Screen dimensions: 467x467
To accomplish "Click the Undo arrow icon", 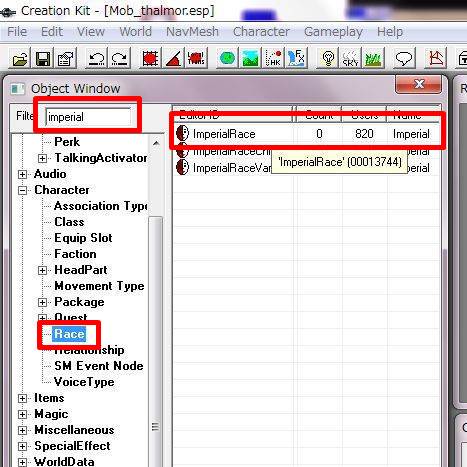I will pyautogui.click(x=97, y=59).
